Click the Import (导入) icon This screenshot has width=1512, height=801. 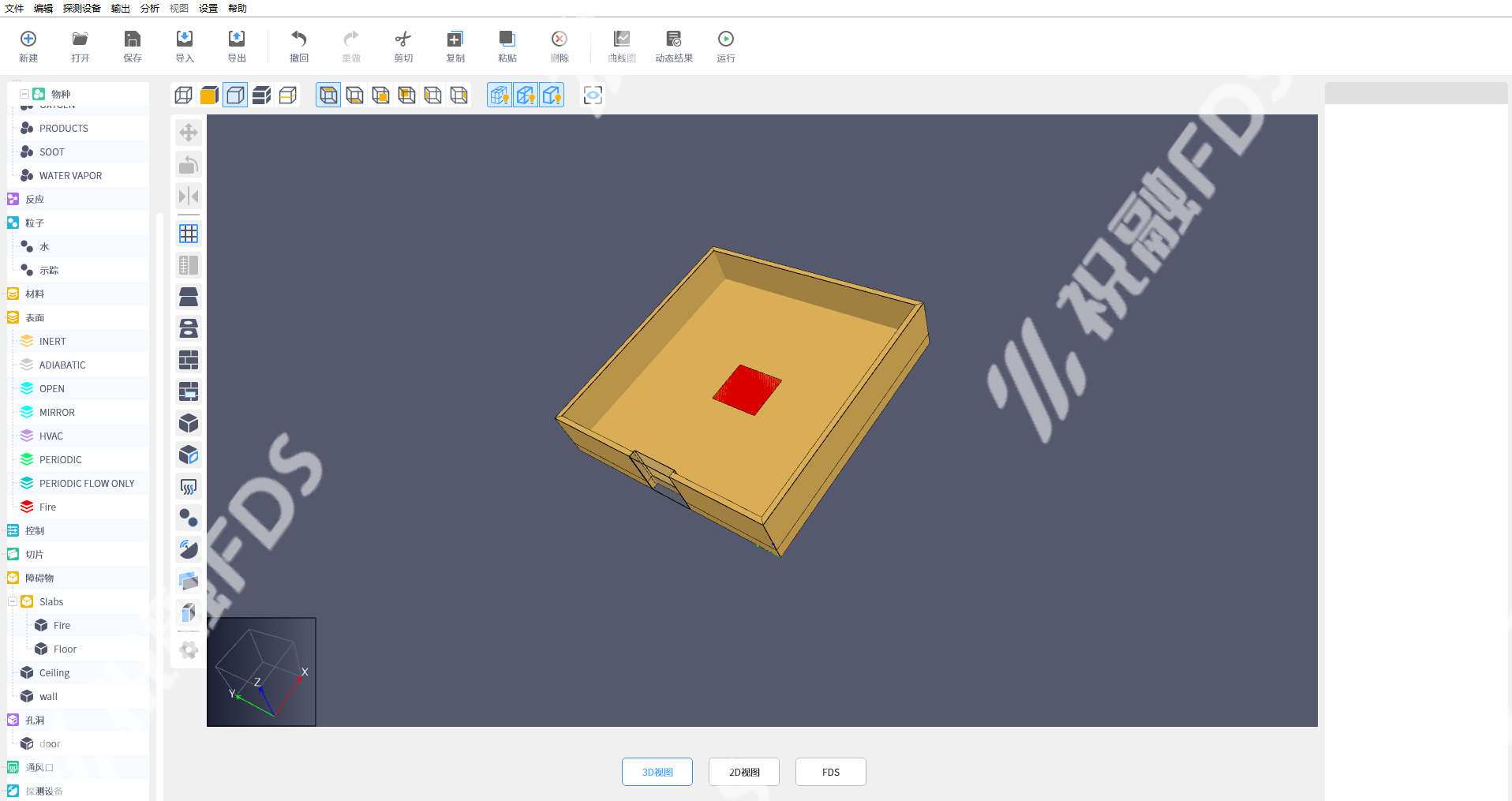[x=185, y=46]
